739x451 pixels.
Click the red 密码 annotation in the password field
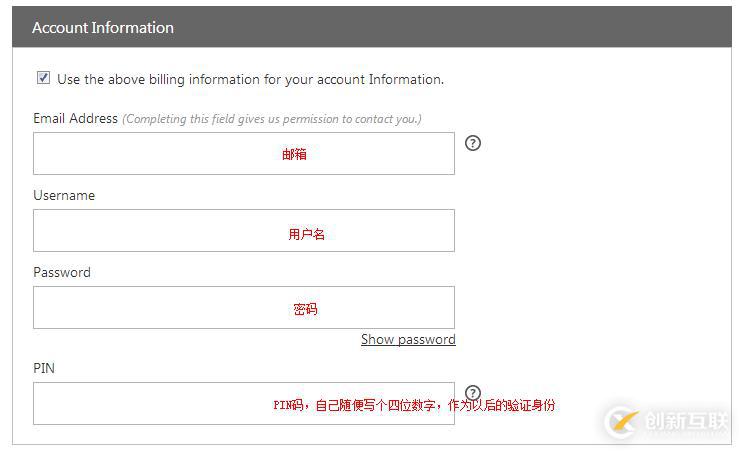pyautogui.click(x=305, y=310)
